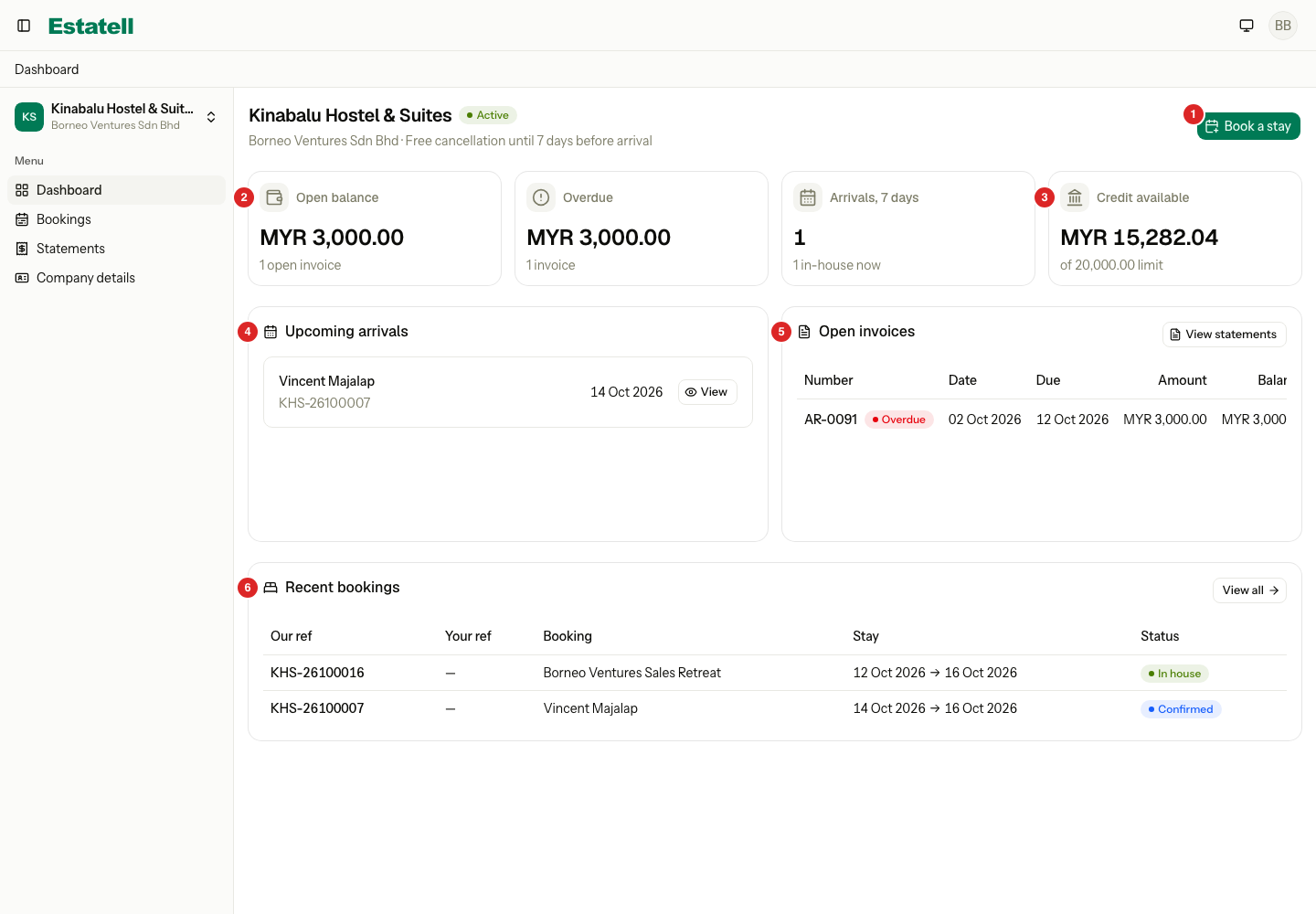
Task: Go to Bookings in the sidebar
Action: coord(117,219)
